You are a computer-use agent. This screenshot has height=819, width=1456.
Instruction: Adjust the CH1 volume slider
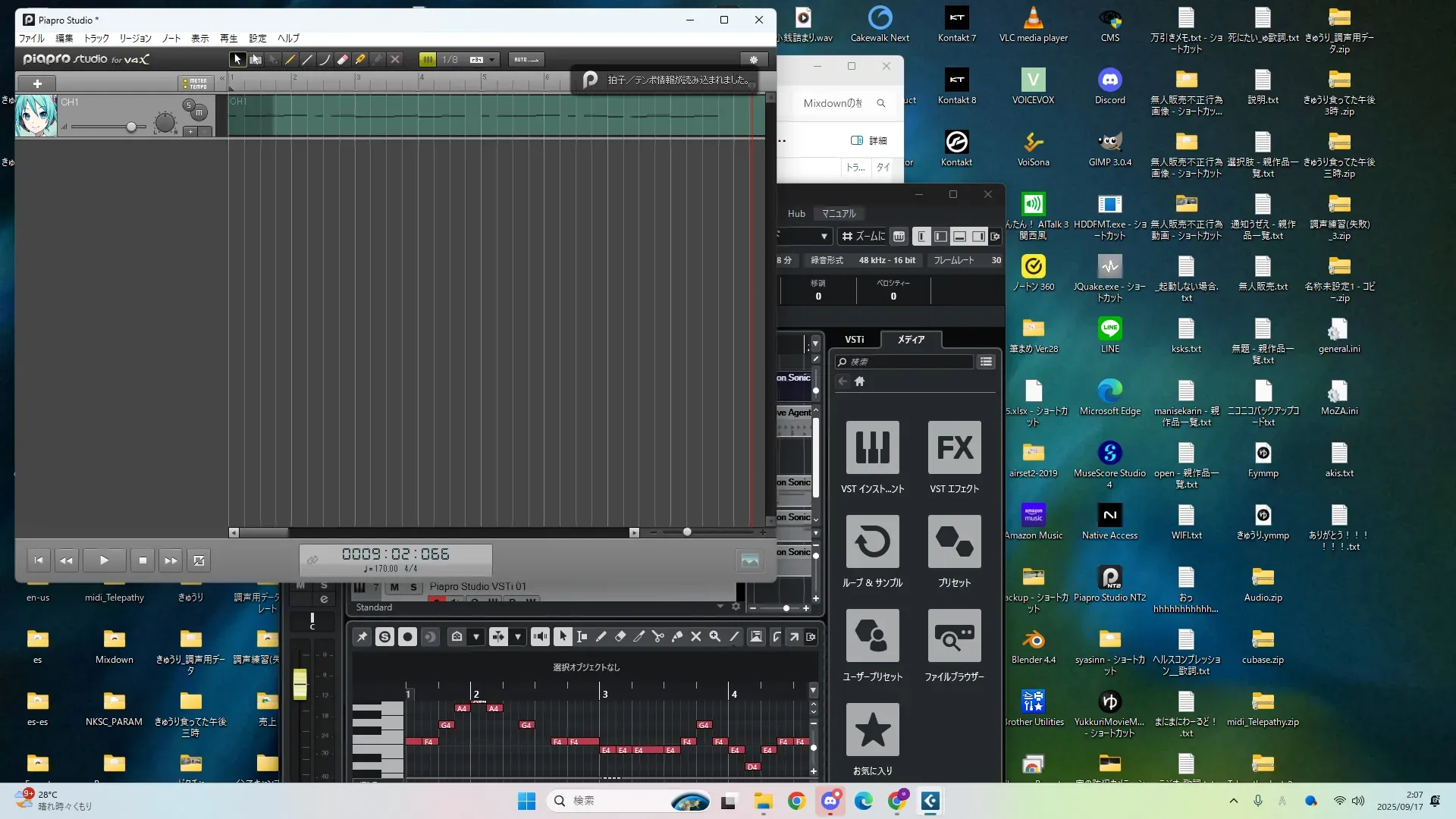click(131, 127)
